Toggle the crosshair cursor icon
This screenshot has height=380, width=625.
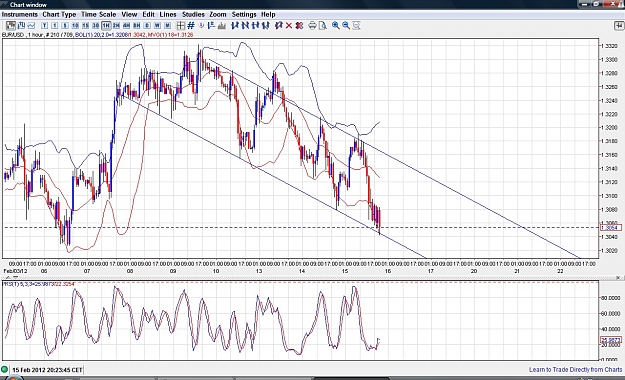[x=181, y=26]
